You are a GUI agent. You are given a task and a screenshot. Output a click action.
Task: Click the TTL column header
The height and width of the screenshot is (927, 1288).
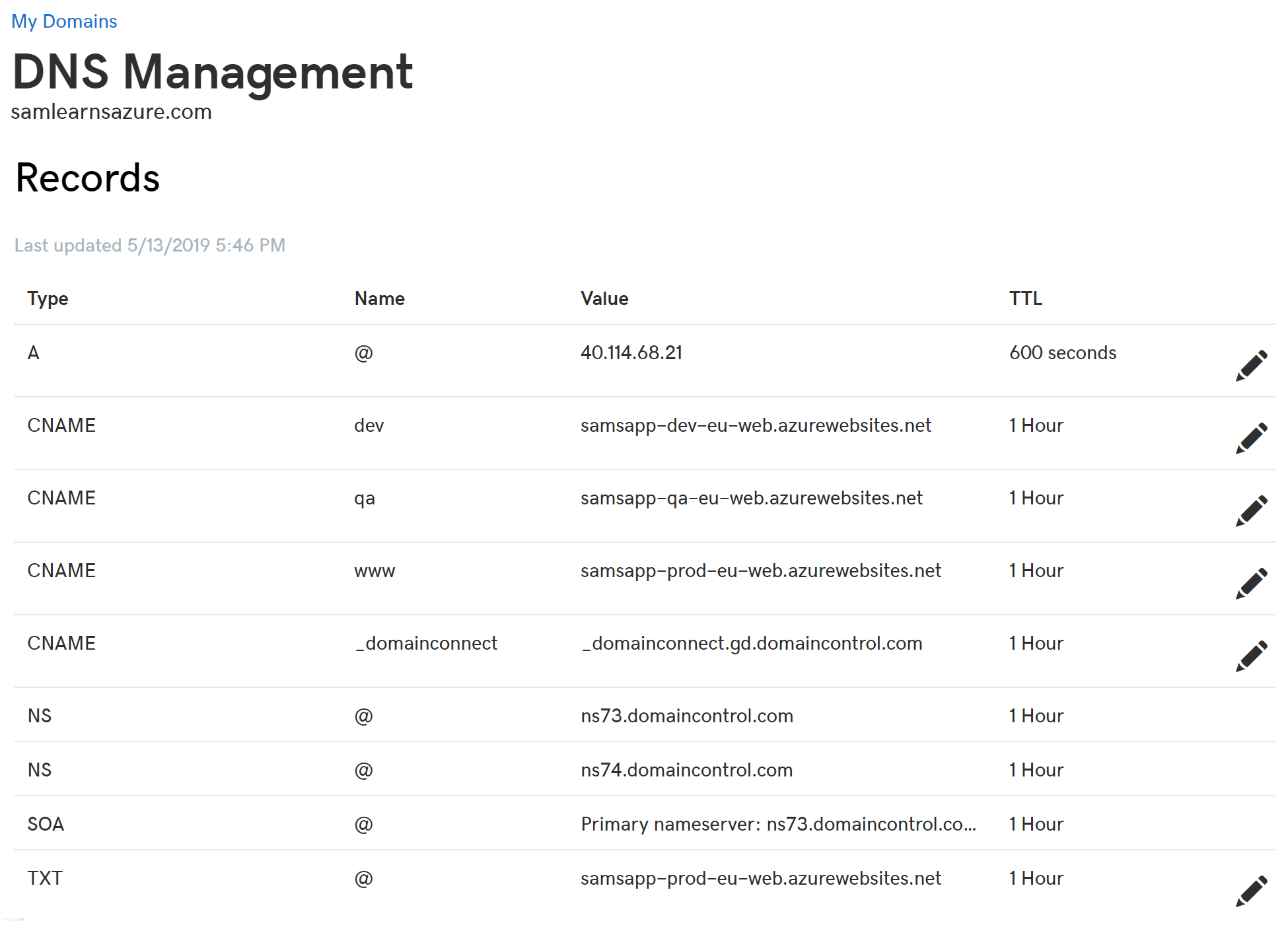tap(1025, 298)
